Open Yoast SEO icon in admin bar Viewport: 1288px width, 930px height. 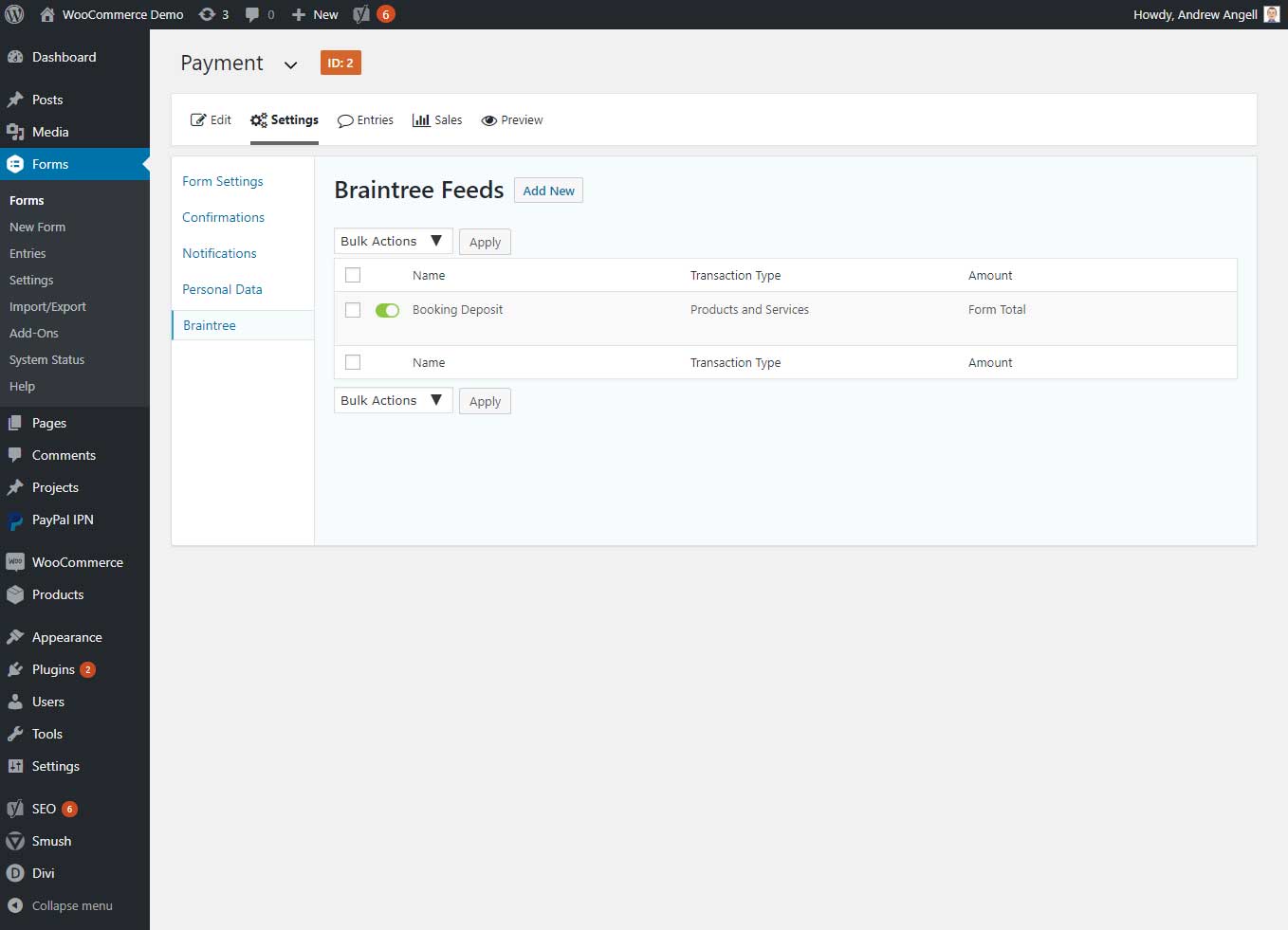[x=361, y=14]
